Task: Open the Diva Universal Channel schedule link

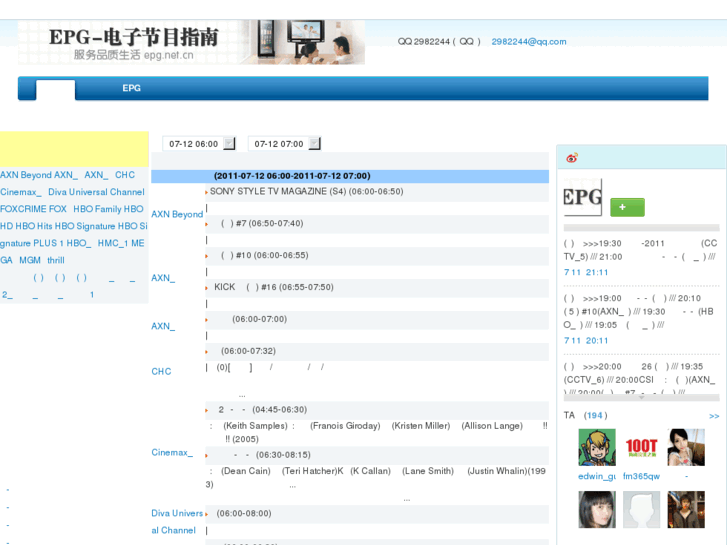Action: click(177, 521)
